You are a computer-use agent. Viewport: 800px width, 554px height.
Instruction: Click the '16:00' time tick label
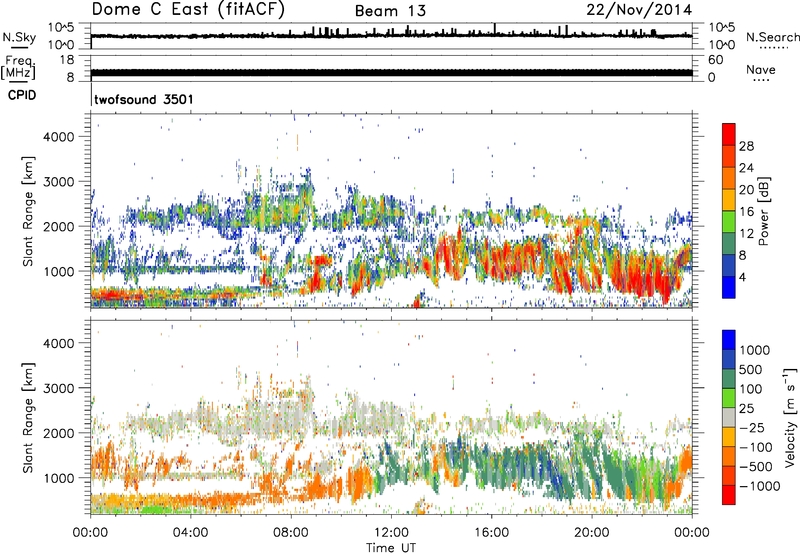[x=492, y=533]
